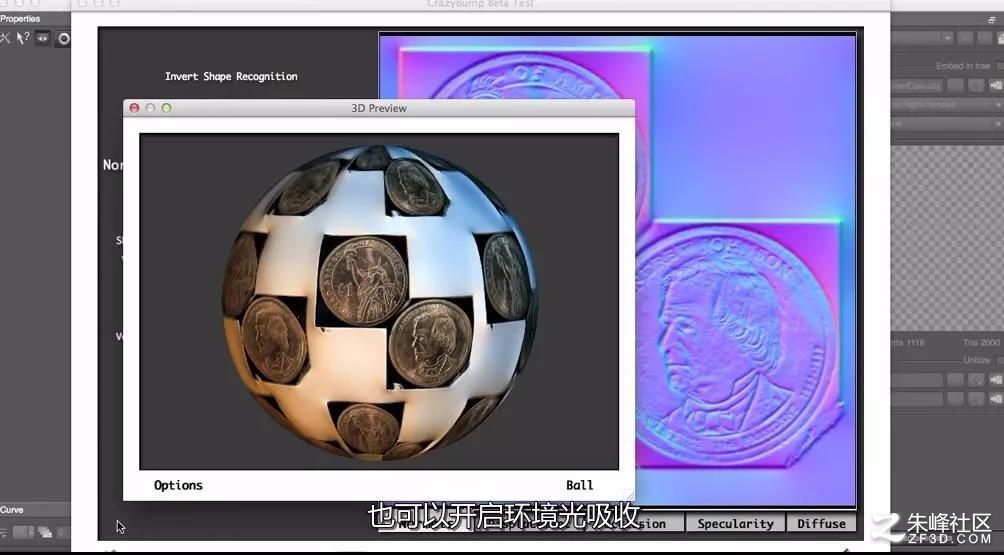Click the Properties panel header
The width and height of the screenshot is (1004, 555).
[x=35, y=19]
